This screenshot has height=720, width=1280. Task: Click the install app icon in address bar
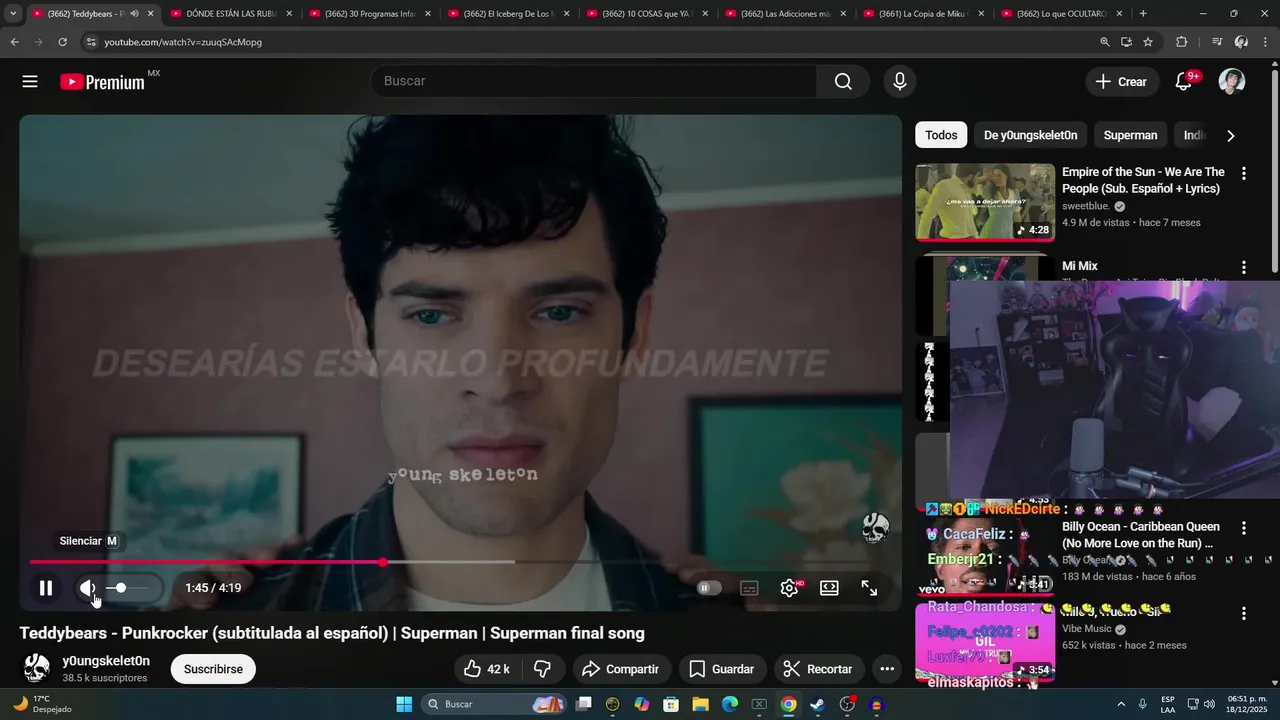(1126, 42)
